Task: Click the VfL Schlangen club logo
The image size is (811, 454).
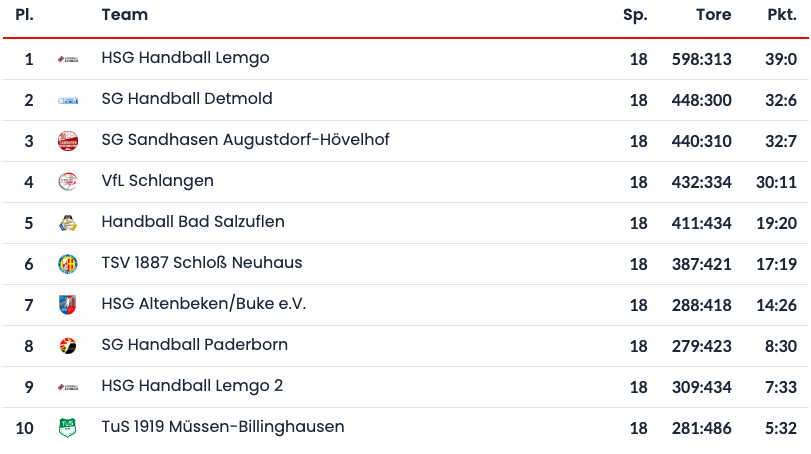Action: tap(68, 182)
